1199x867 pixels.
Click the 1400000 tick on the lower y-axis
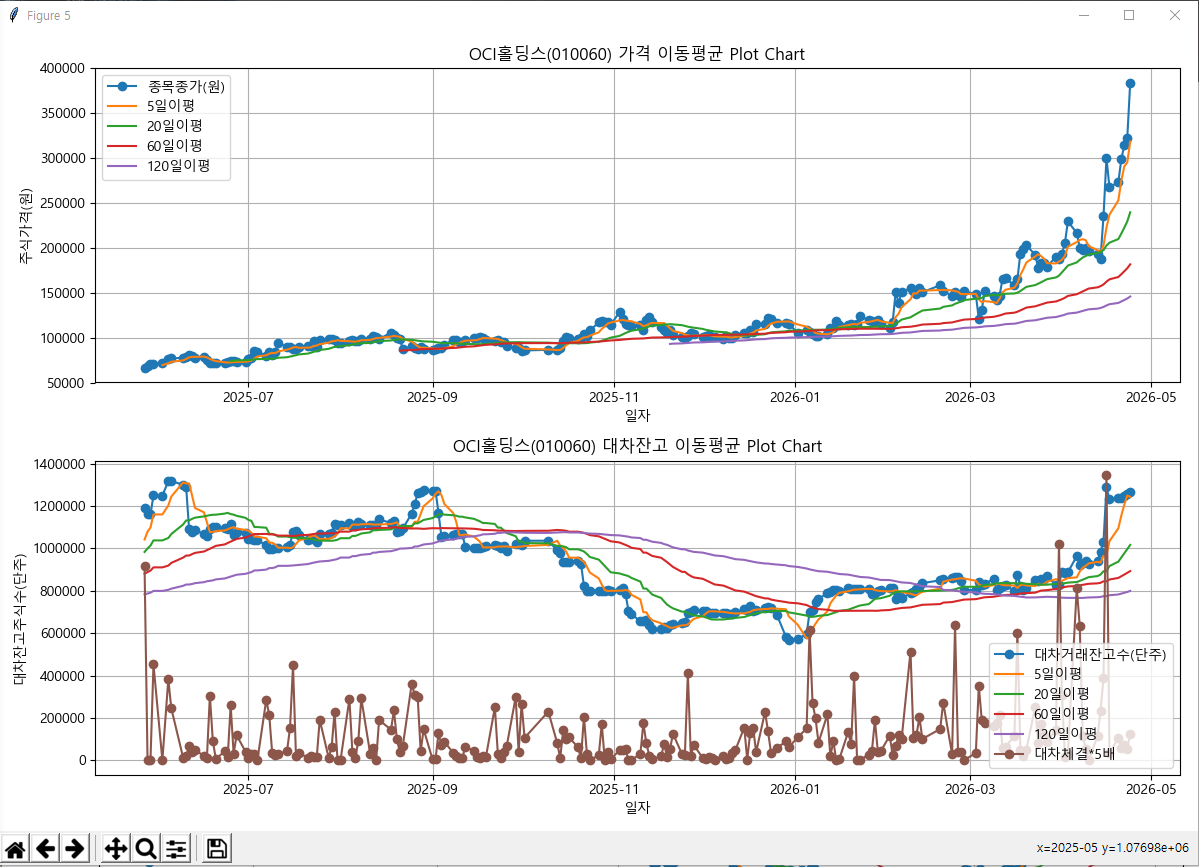[60, 464]
